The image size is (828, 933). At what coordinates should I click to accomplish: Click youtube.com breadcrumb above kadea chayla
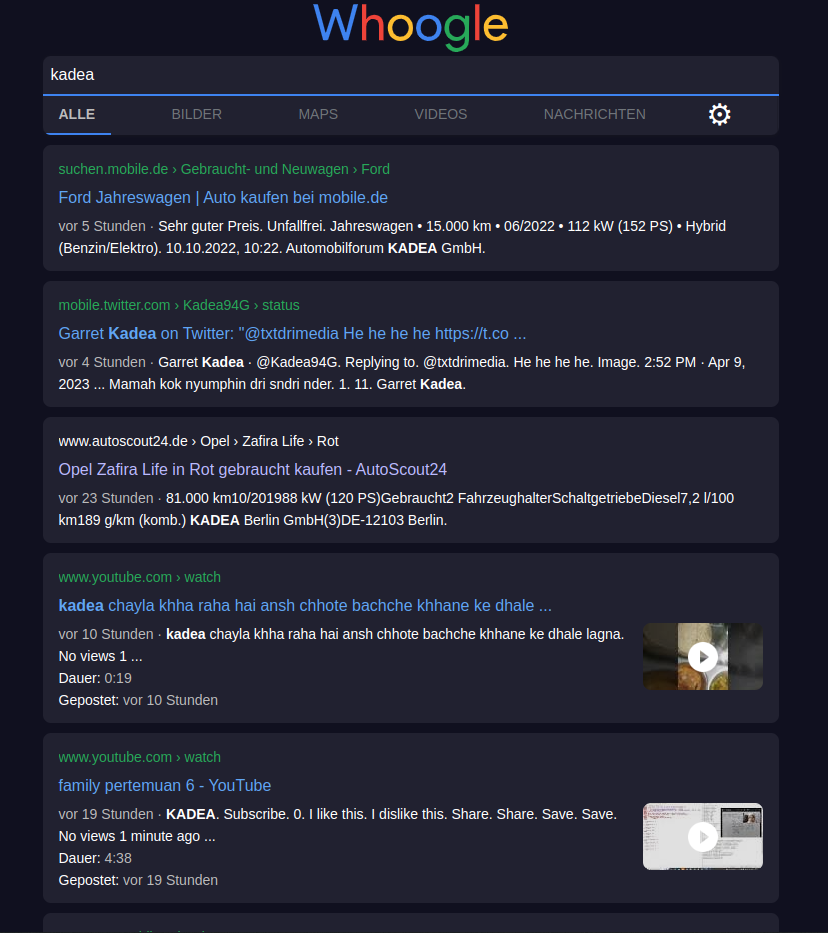pyautogui.click(x=140, y=577)
